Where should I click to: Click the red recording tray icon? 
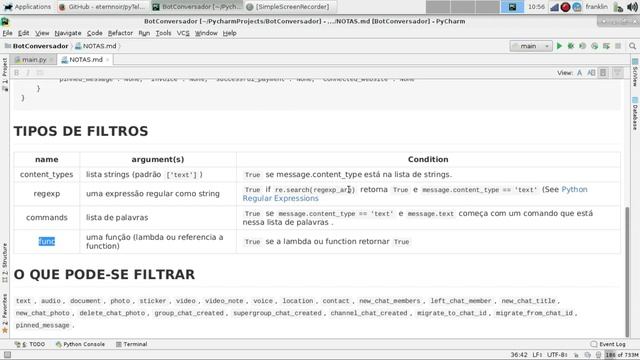(x=565, y=7)
